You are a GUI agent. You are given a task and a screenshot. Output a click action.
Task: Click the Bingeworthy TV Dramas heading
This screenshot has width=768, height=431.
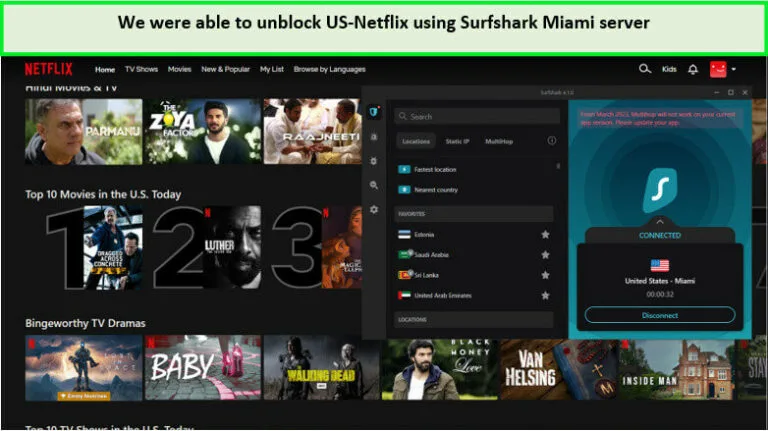[85, 323]
